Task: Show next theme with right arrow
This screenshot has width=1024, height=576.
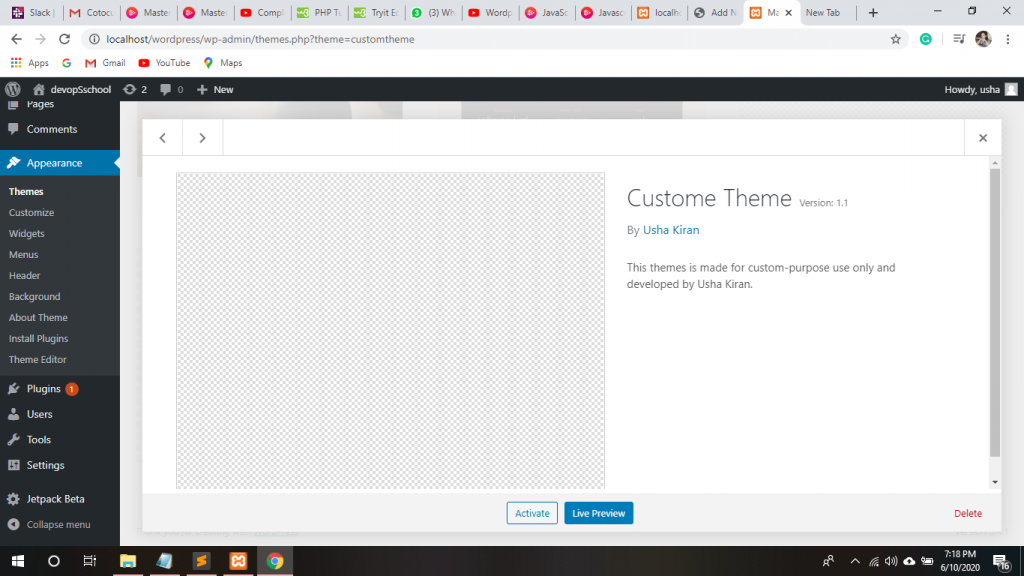Action: point(202,138)
